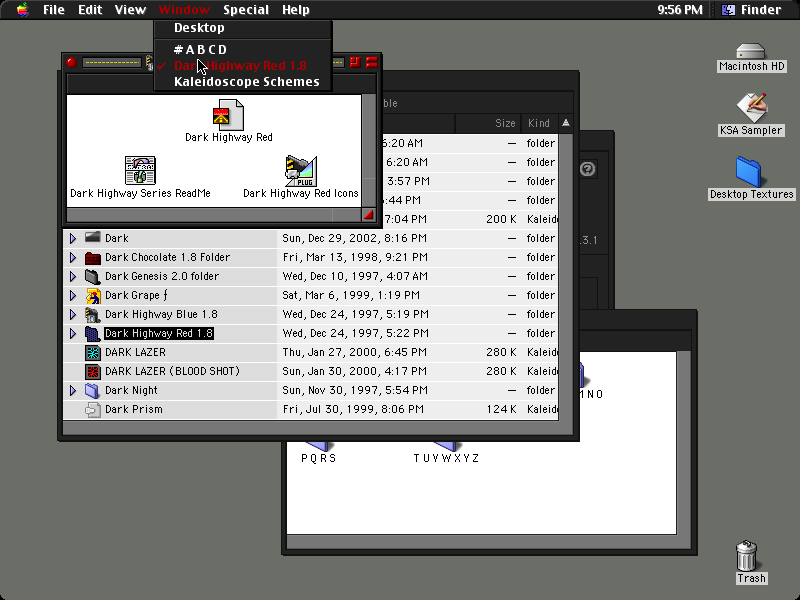This screenshot has height=600, width=800.
Task: Select checked Dark Highway Red 1.8 menu item
Action: pyautogui.click(x=243, y=66)
